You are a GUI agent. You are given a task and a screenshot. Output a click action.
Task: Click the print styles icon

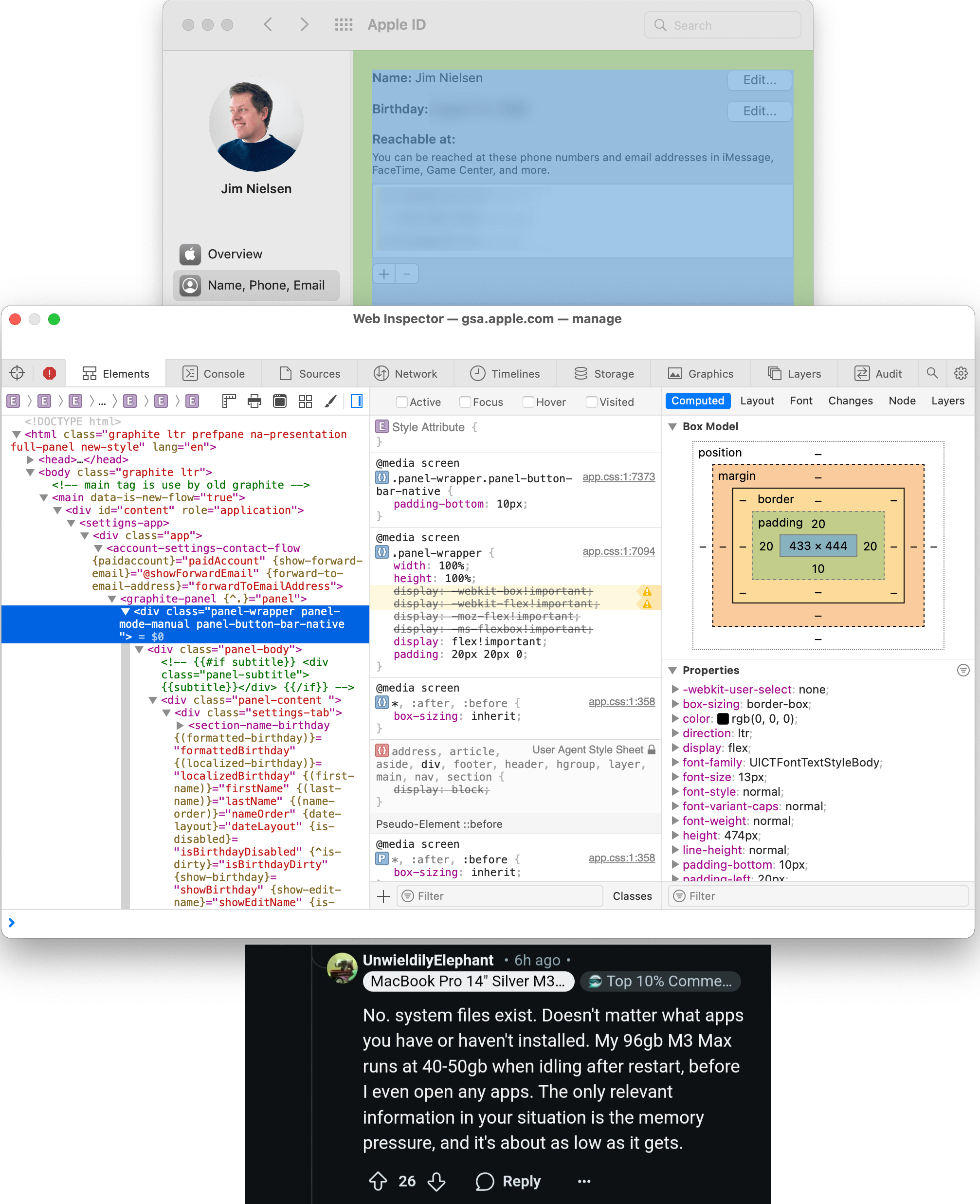254,401
